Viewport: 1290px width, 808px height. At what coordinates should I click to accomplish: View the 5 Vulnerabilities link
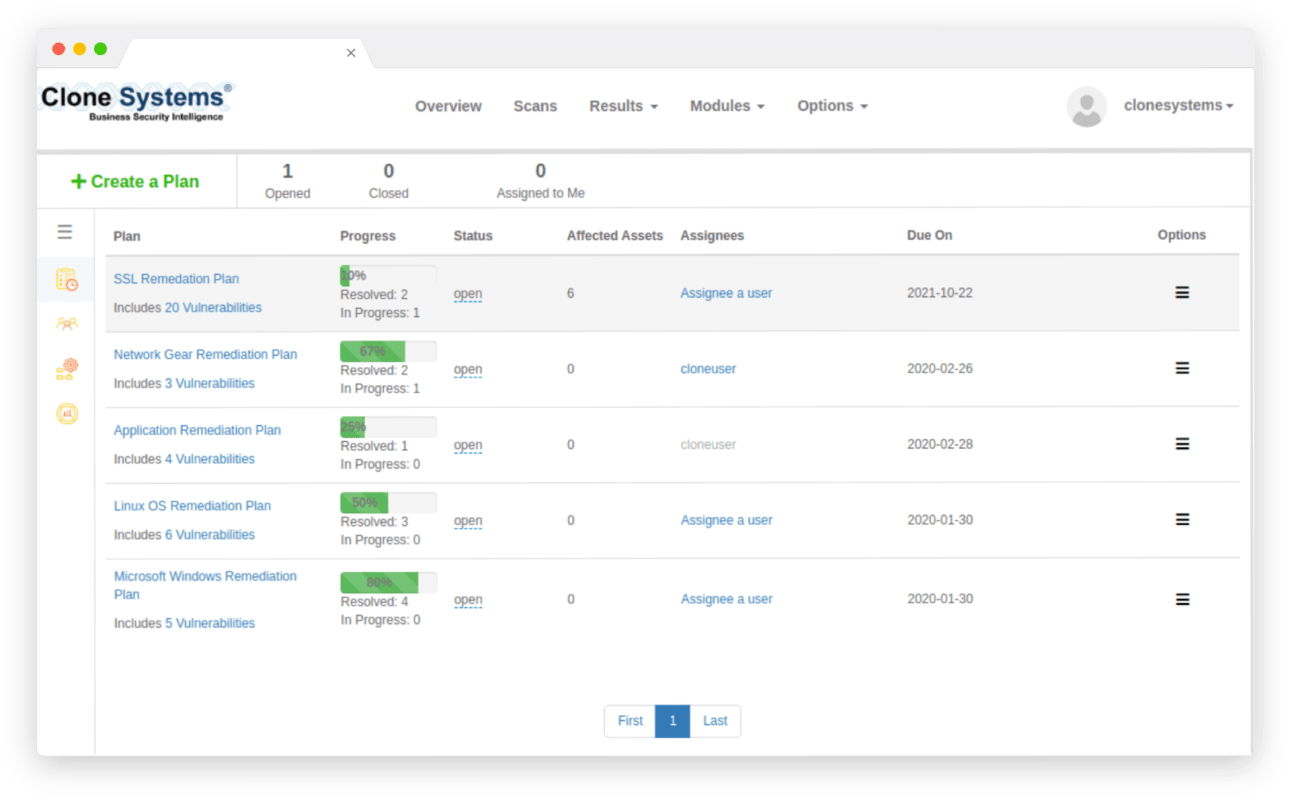click(x=210, y=623)
